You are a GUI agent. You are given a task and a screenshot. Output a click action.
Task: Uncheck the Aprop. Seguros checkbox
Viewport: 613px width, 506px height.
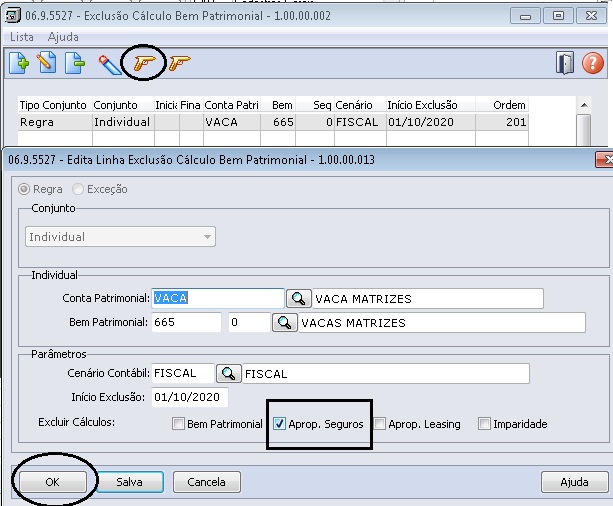tap(279, 423)
